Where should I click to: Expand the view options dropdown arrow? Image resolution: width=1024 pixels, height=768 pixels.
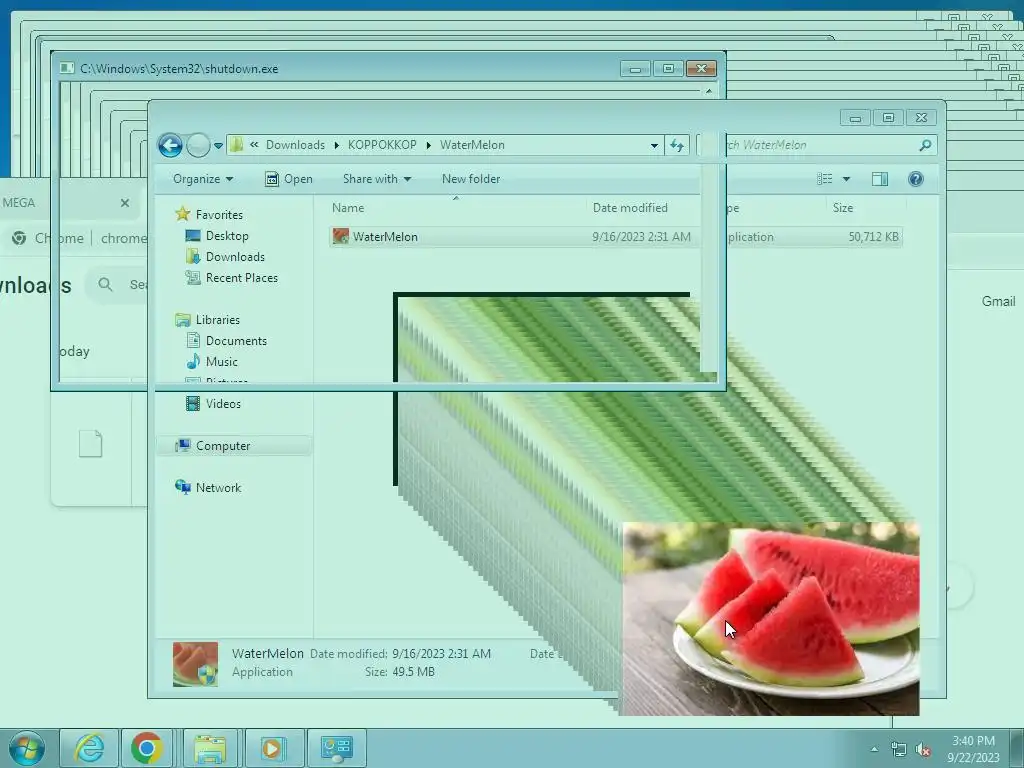846,179
